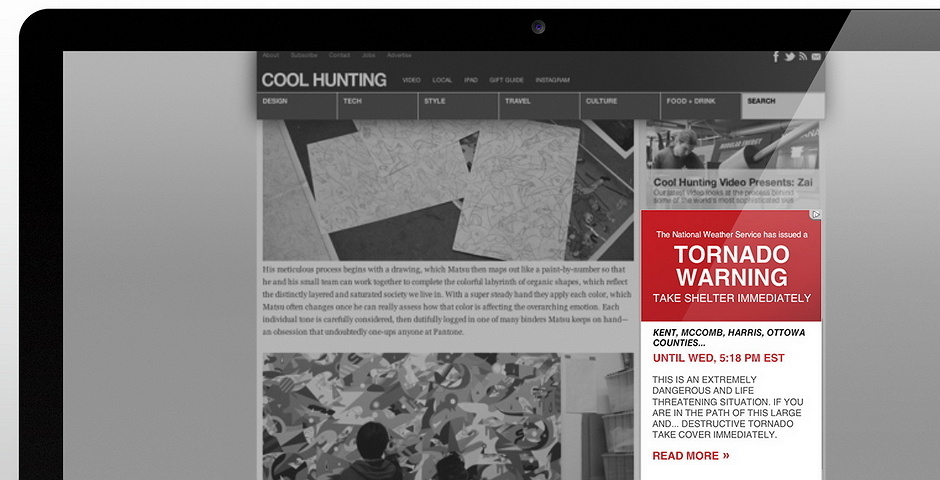940x480 pixels.
Task: Select the DESIGN category tab
Action: tap(297, 106)
